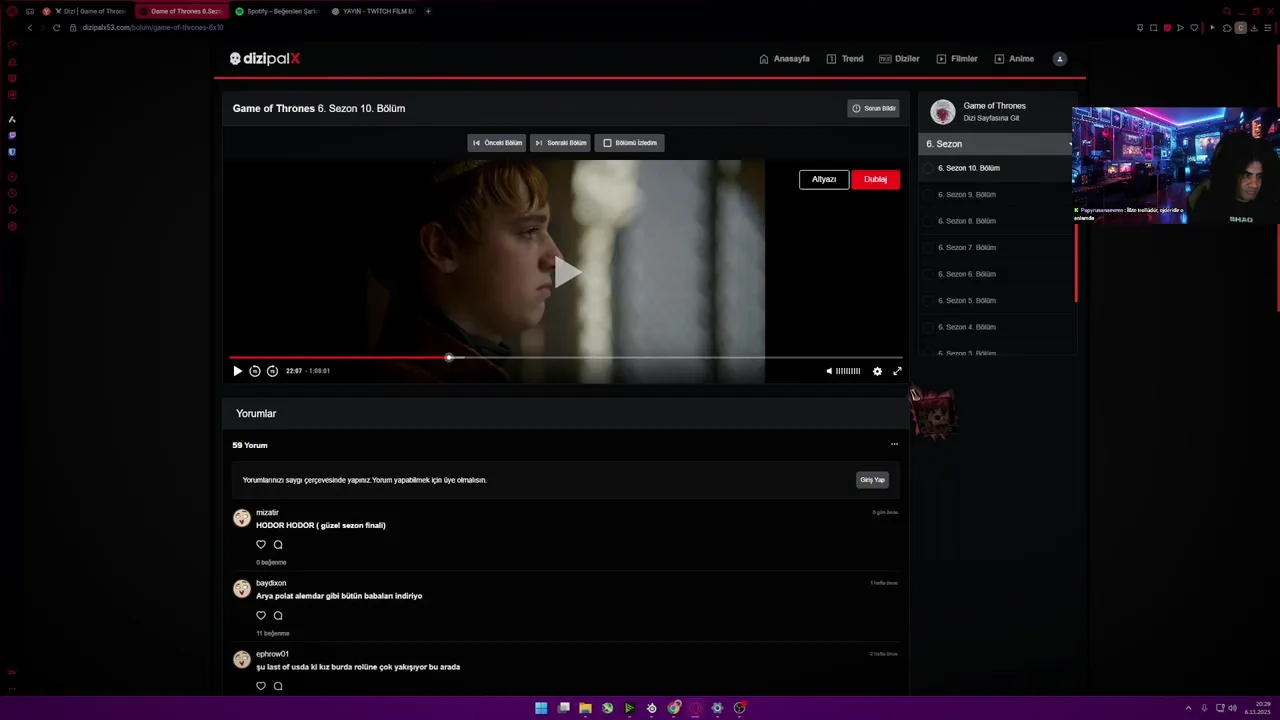Screen dimensions: 1280x720
Task: Open Diziler in the site navigation
Action: 899,59
